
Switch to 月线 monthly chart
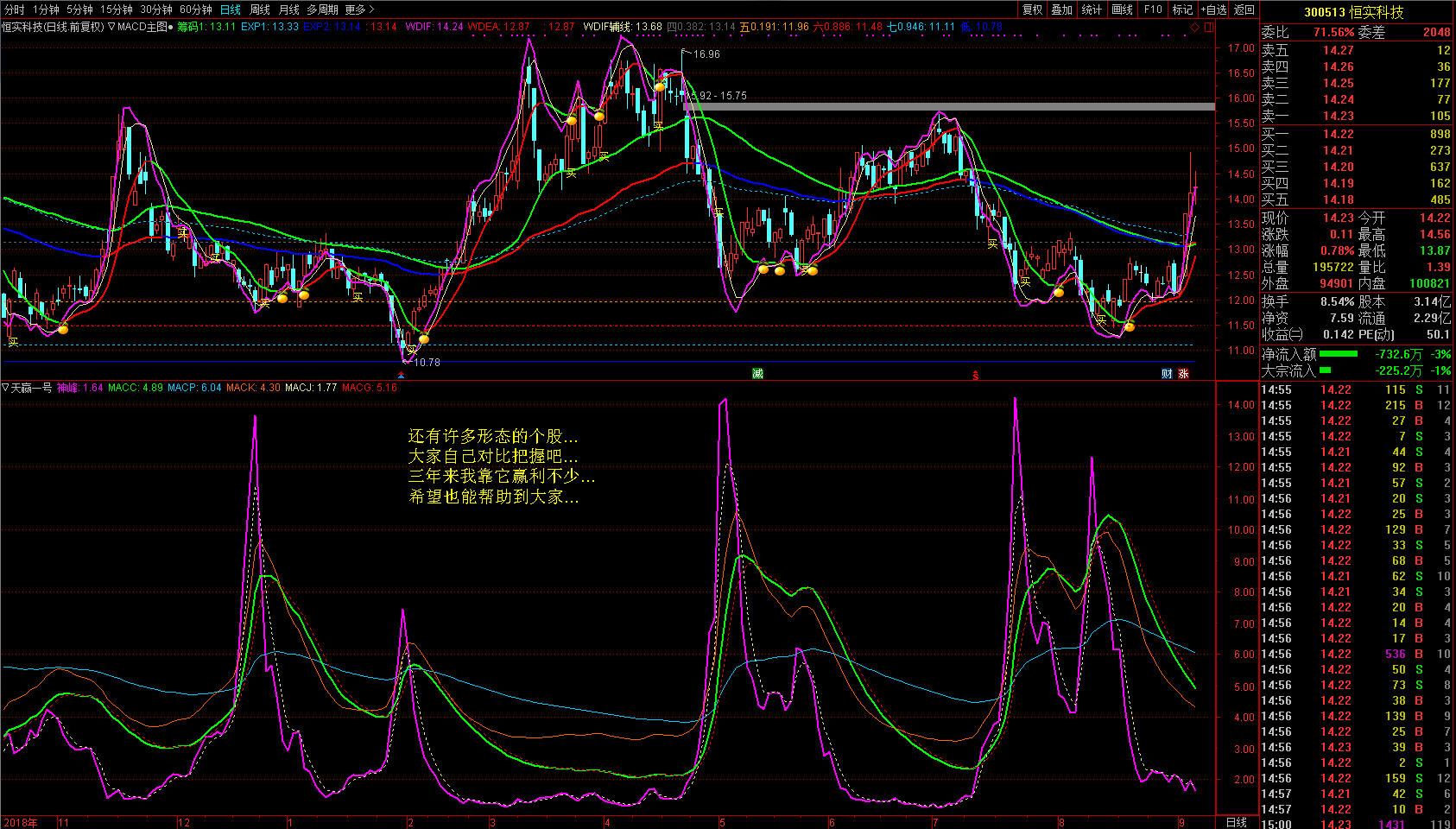289,9
